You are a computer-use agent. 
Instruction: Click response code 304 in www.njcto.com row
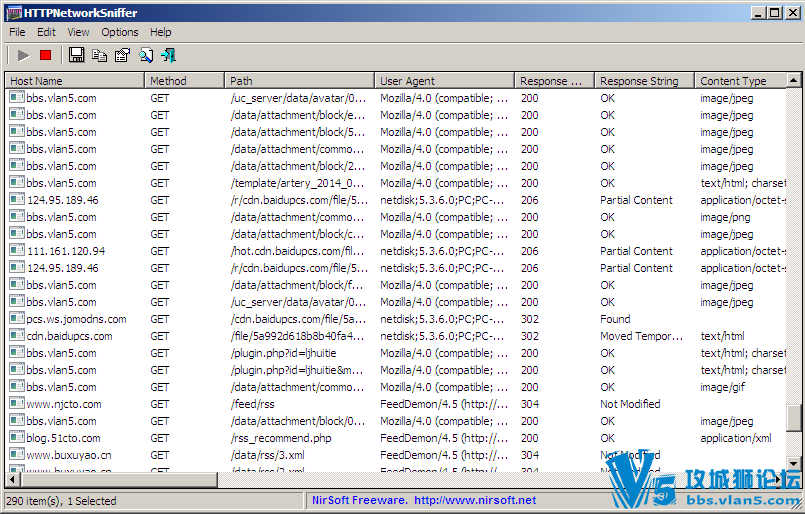tap(529, 404)
